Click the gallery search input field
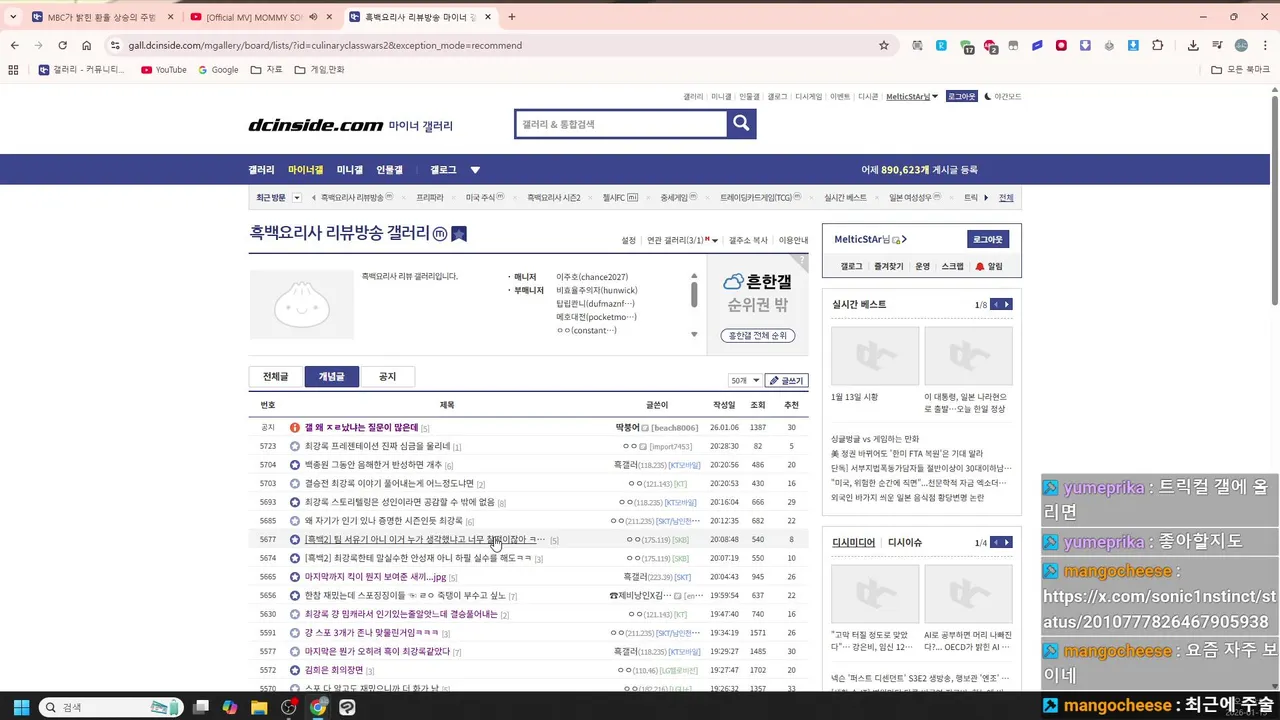The height and width of the screenshot is (720, 1280). tap(621, 124)
